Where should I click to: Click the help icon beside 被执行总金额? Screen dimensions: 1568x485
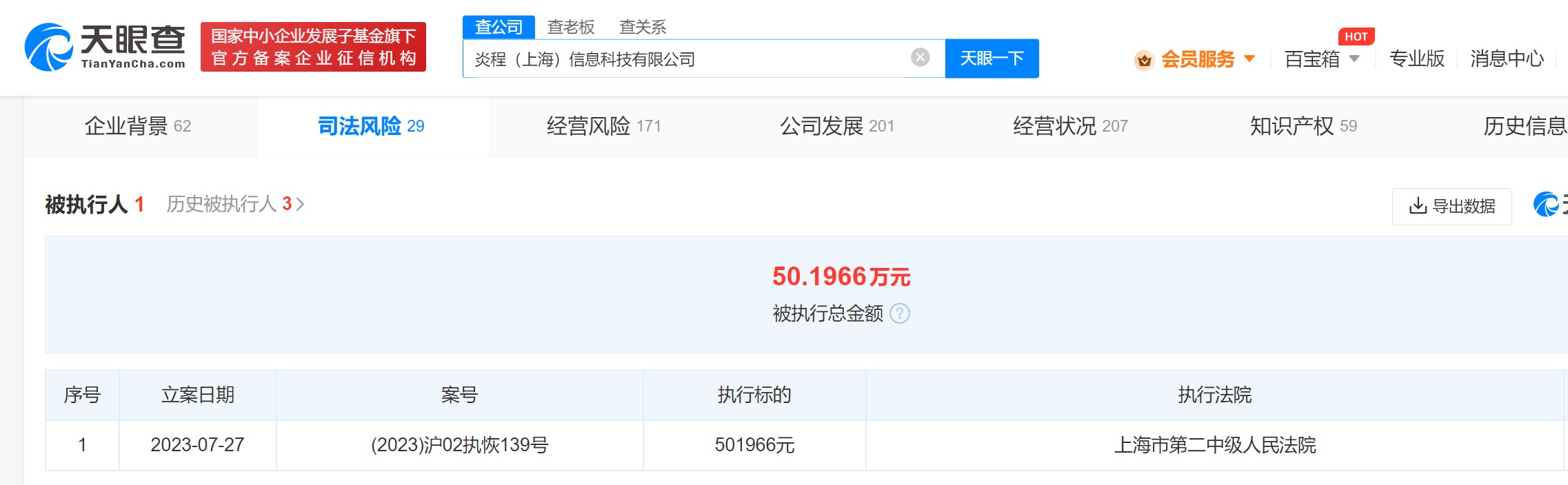tap(900, 313)
